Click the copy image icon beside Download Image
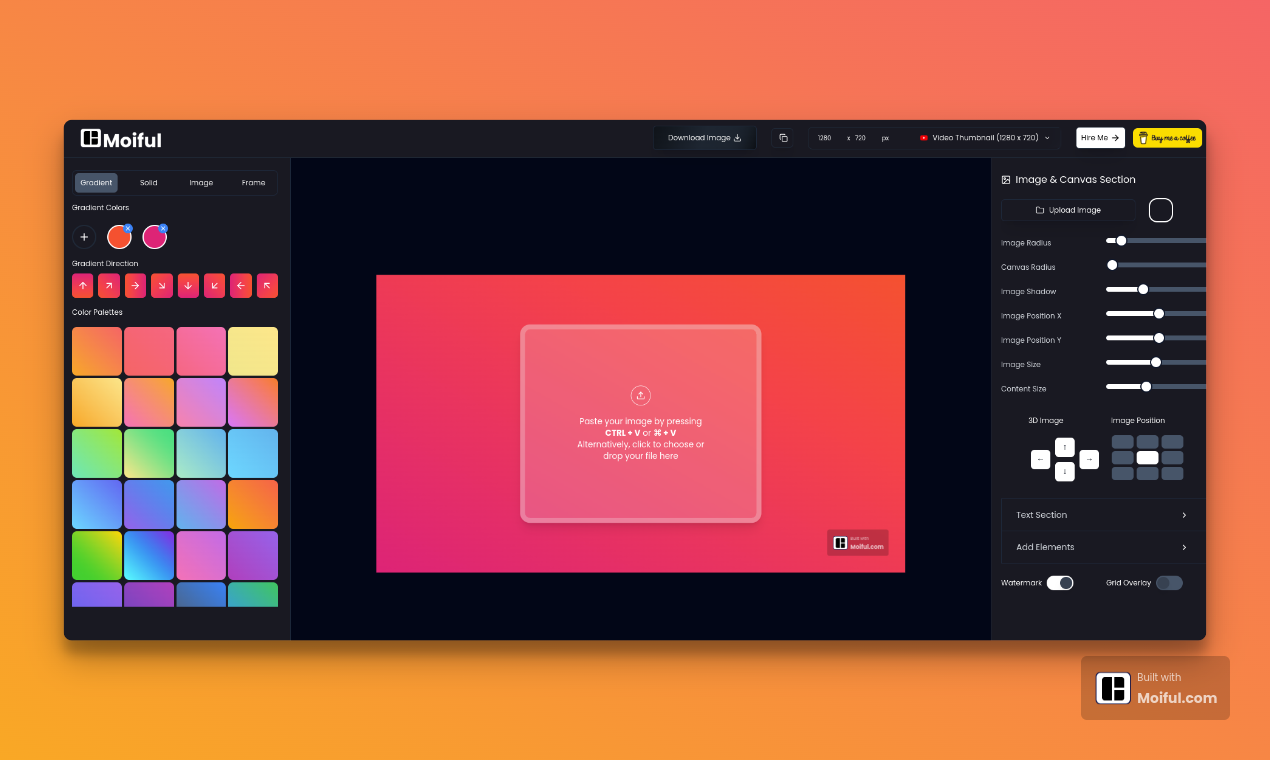The image size is (1270, 760). click(x=784, y=137)
